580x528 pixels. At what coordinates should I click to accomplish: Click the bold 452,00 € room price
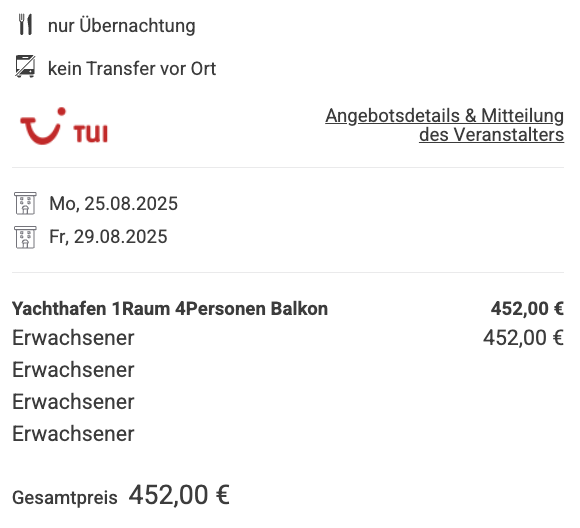(x=527, y=309)
